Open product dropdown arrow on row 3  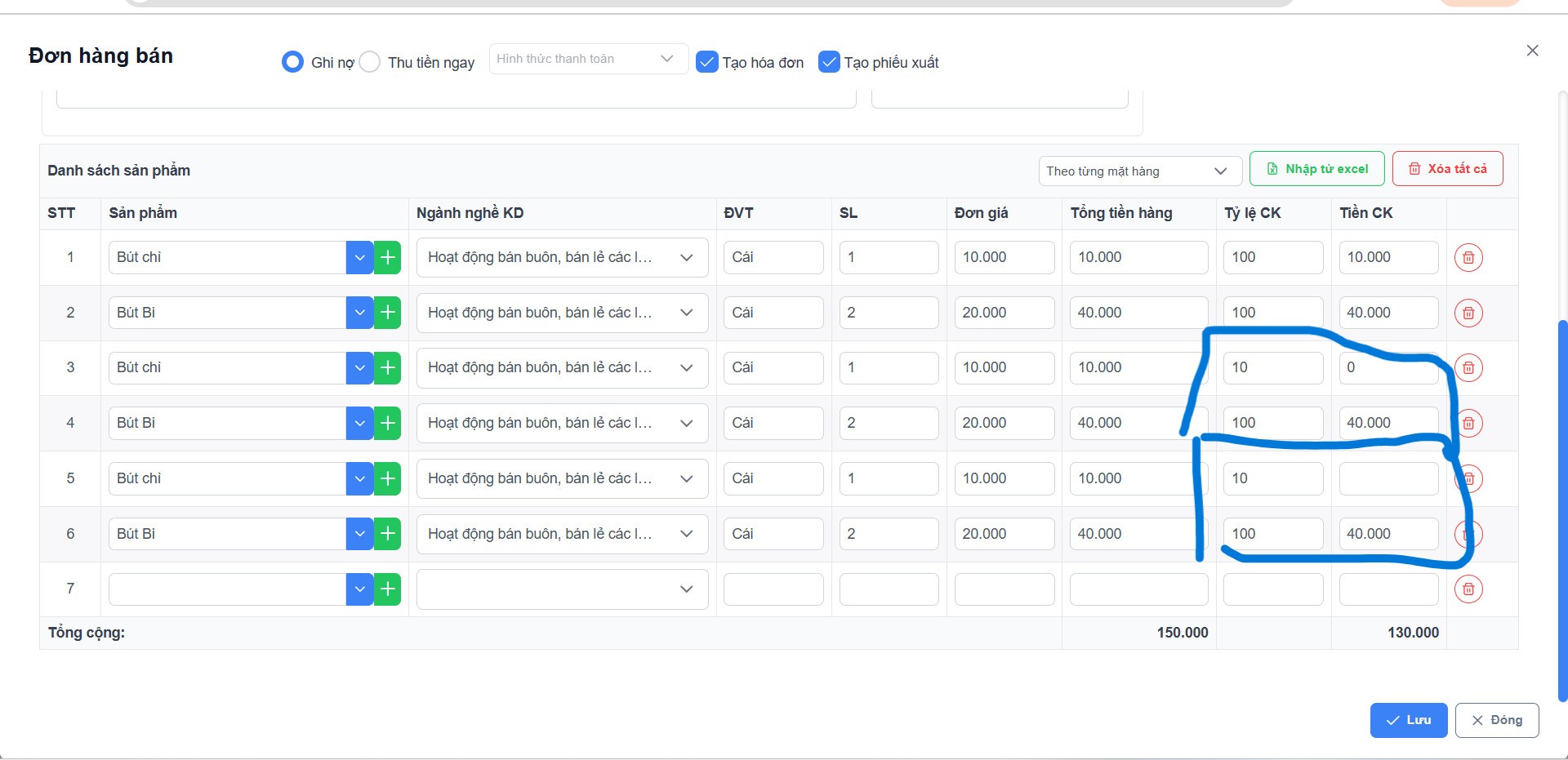[359, 368]
